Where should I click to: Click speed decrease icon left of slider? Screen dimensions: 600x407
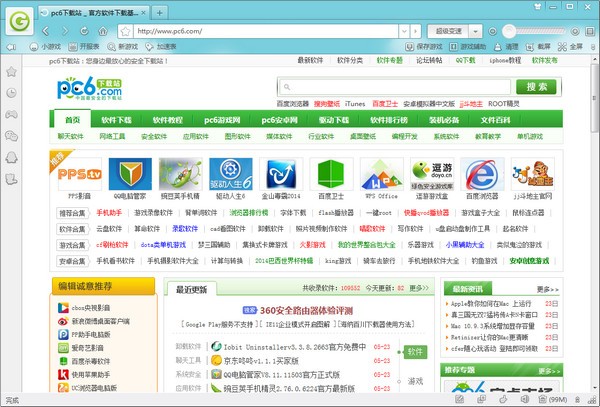pyautogui.click(x=493, y=31)
